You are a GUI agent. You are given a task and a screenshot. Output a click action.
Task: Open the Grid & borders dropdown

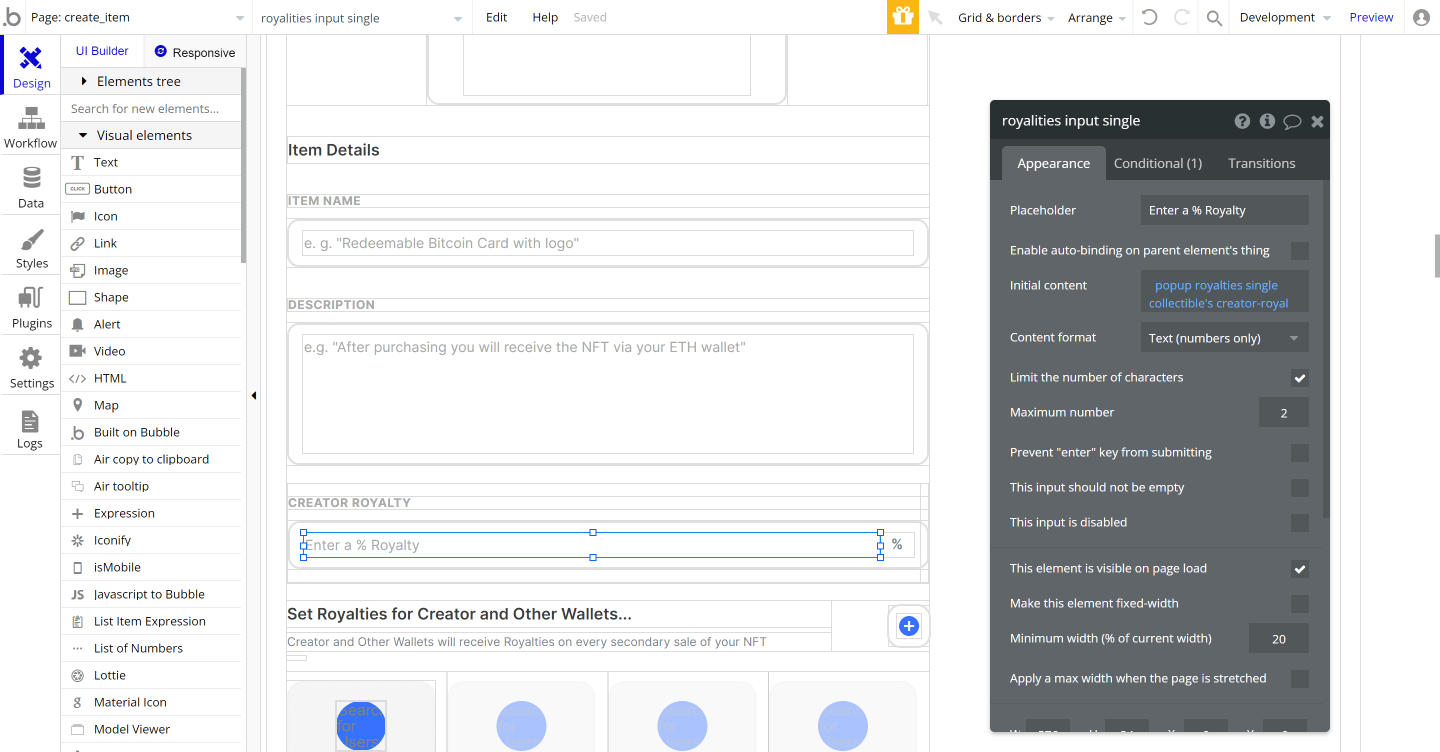[x=1000, y=17]
